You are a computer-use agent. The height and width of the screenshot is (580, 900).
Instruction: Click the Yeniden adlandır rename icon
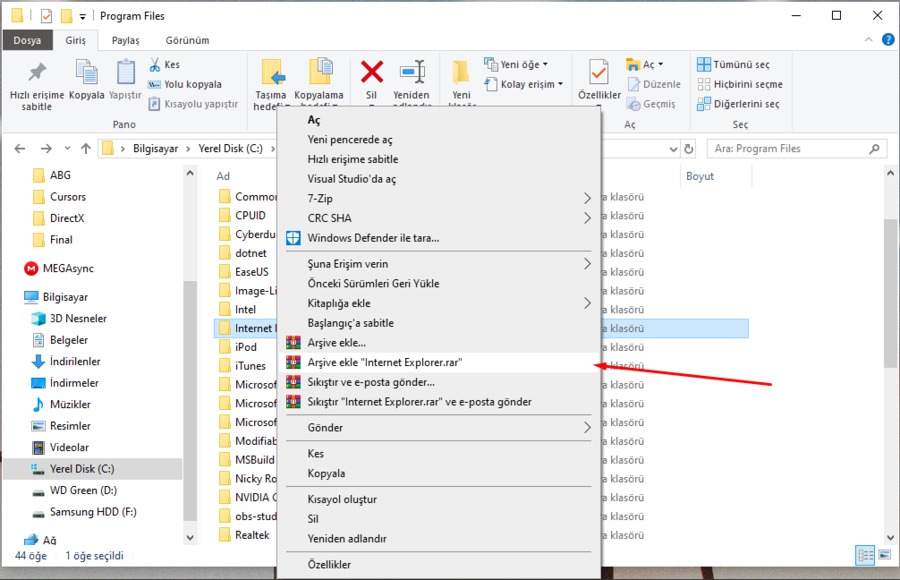point(412,72)
